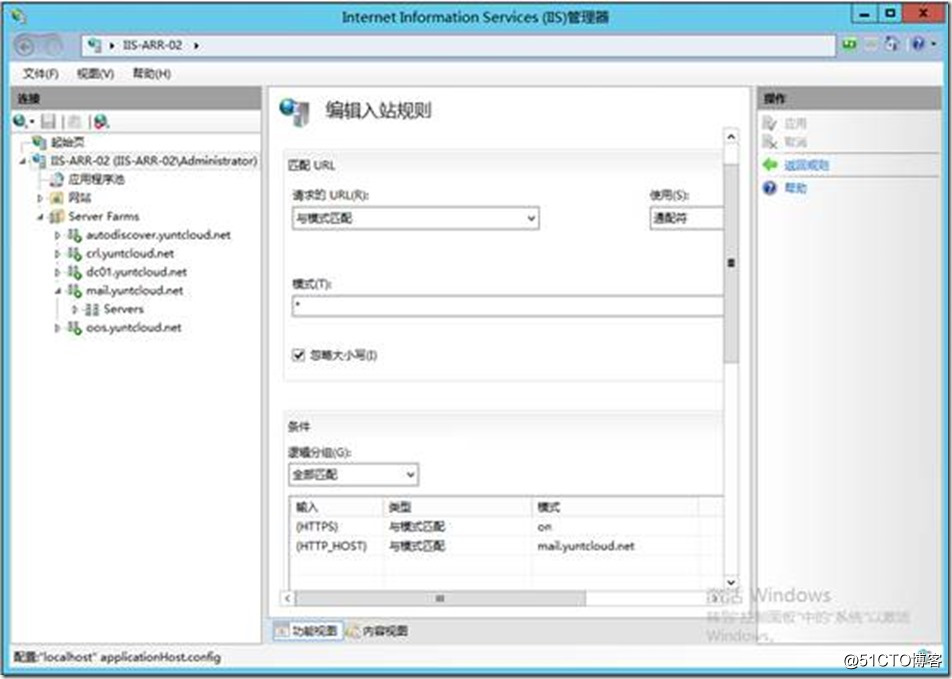
Task: Select the Application Pools tree item
Action: coord(97,179)
